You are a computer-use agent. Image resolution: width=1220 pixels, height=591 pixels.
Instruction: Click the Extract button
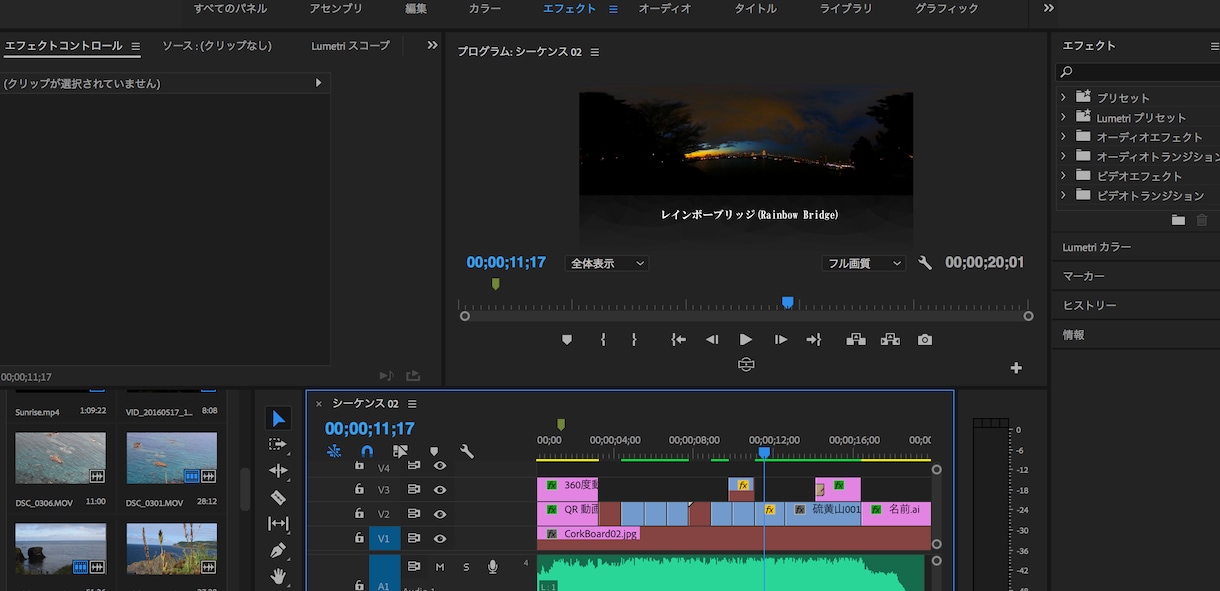890,340
